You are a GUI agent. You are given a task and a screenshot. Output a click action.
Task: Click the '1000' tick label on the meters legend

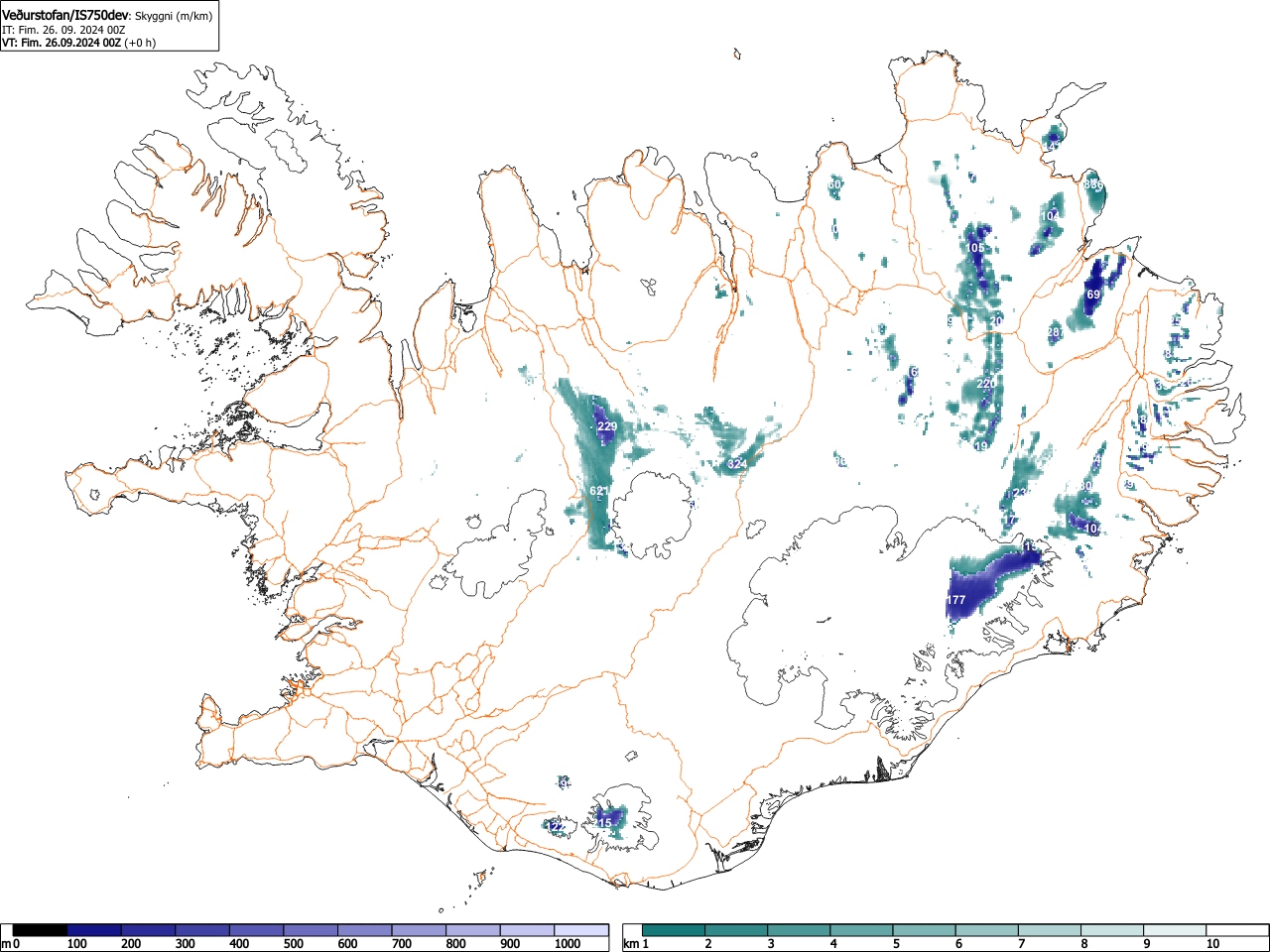click(568, 944)
